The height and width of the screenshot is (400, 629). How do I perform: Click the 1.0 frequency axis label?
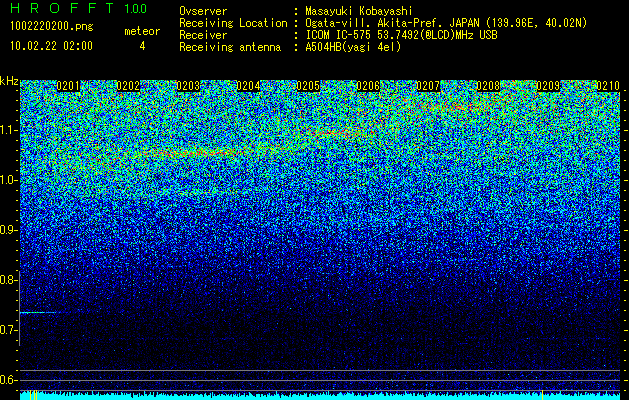(8, 180)
